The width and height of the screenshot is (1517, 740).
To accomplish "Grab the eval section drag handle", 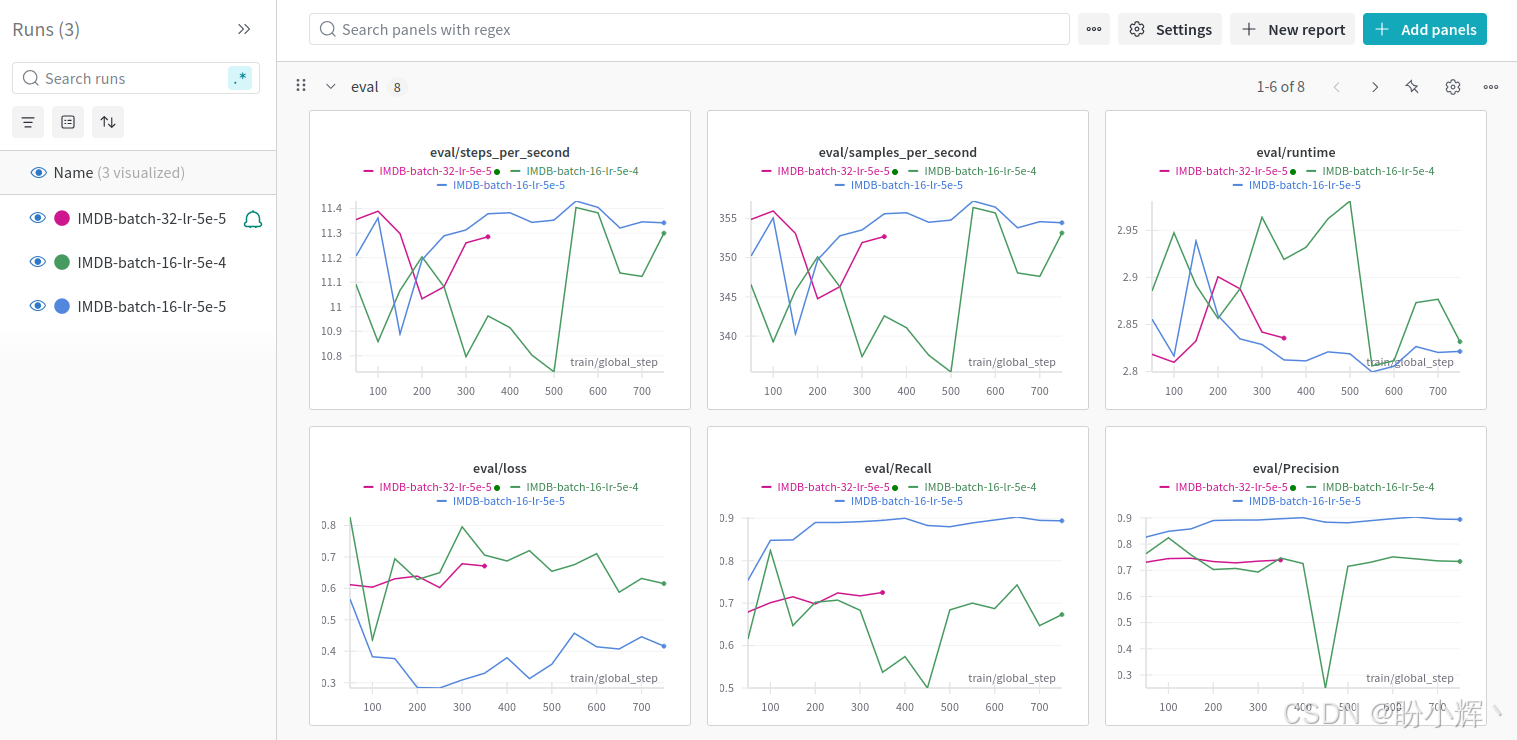I will click(301, 86).
